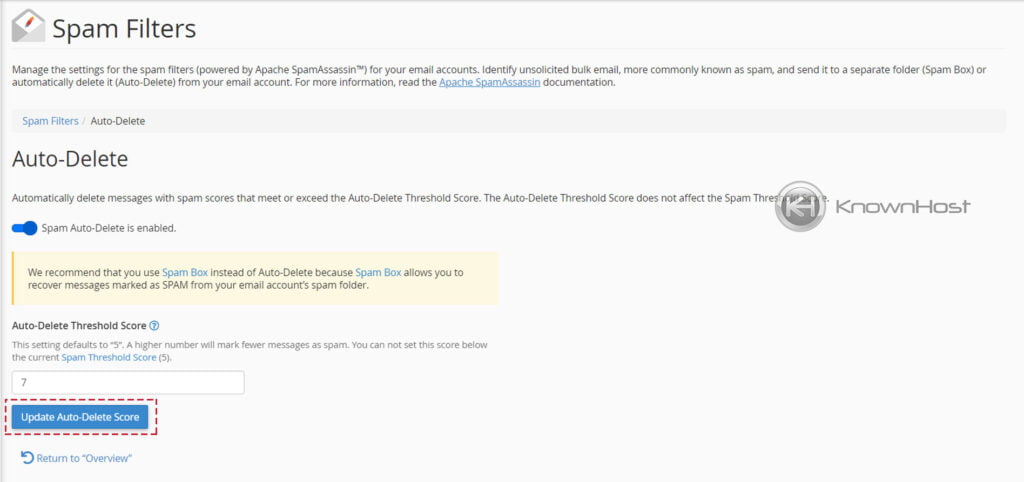Focus the threshold score field showing 7

pos(128,383)
